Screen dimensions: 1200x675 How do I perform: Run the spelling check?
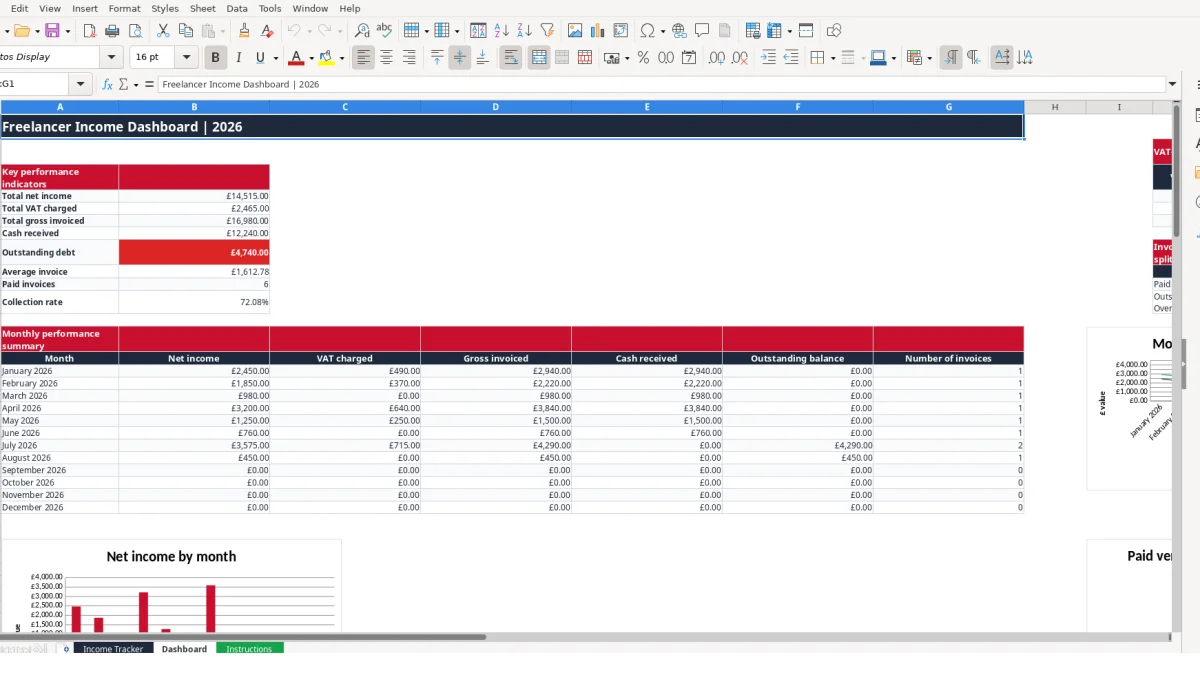(x=384, y=31)
